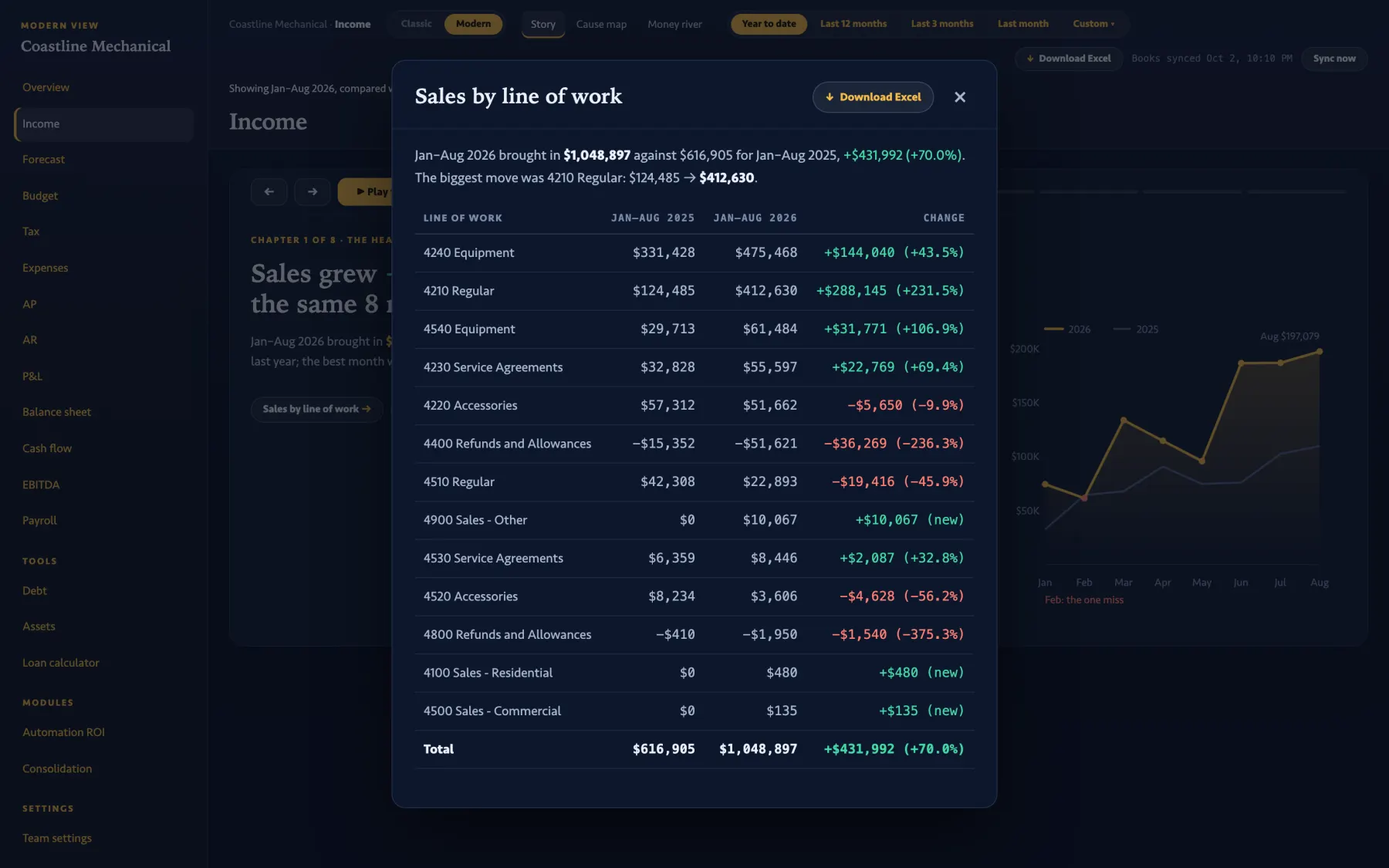Click the Aug data point on chart
The width and height of the screenshot is (1389, 868).
coord(1320,352)
